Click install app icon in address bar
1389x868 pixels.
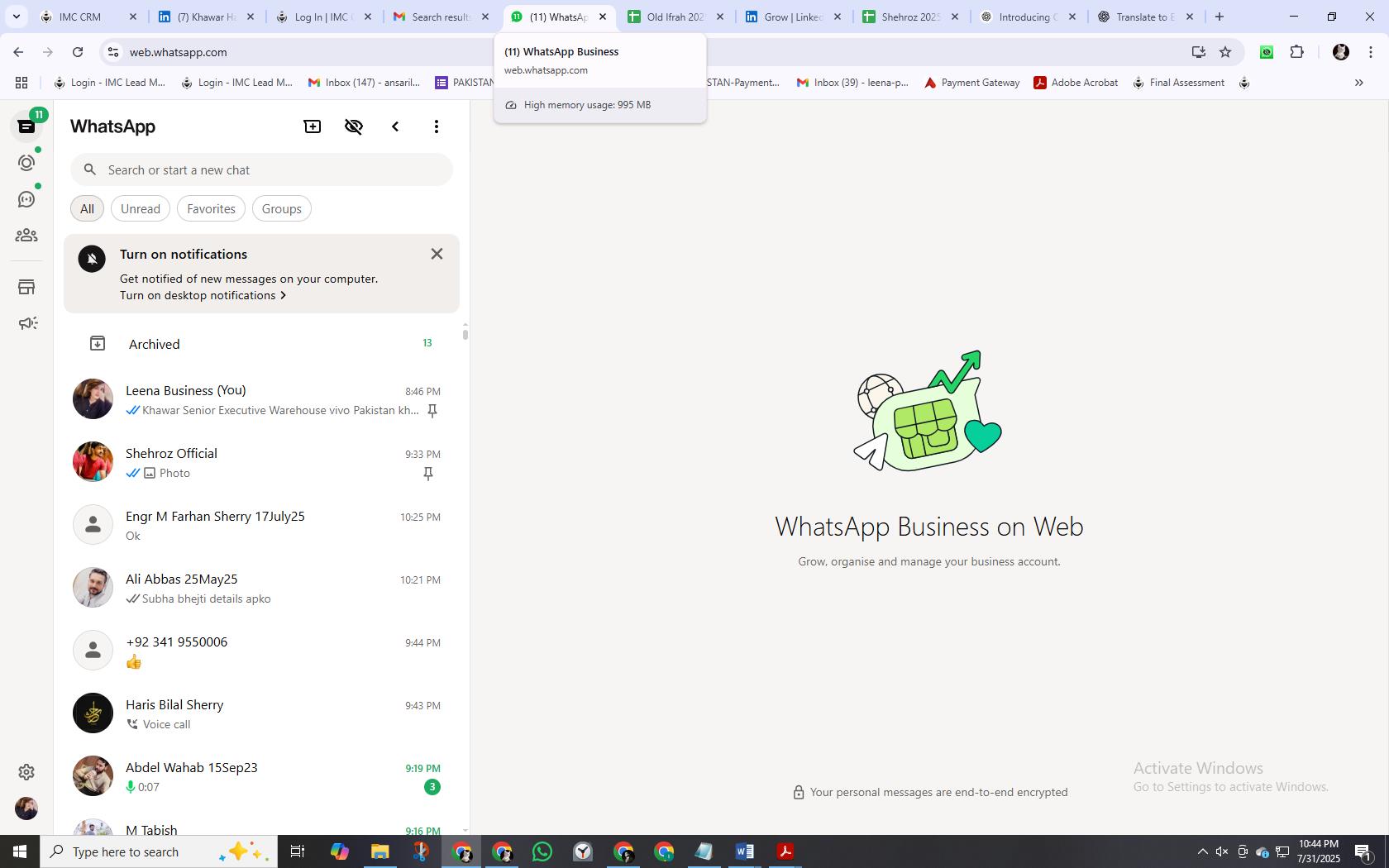[1198, 52]
